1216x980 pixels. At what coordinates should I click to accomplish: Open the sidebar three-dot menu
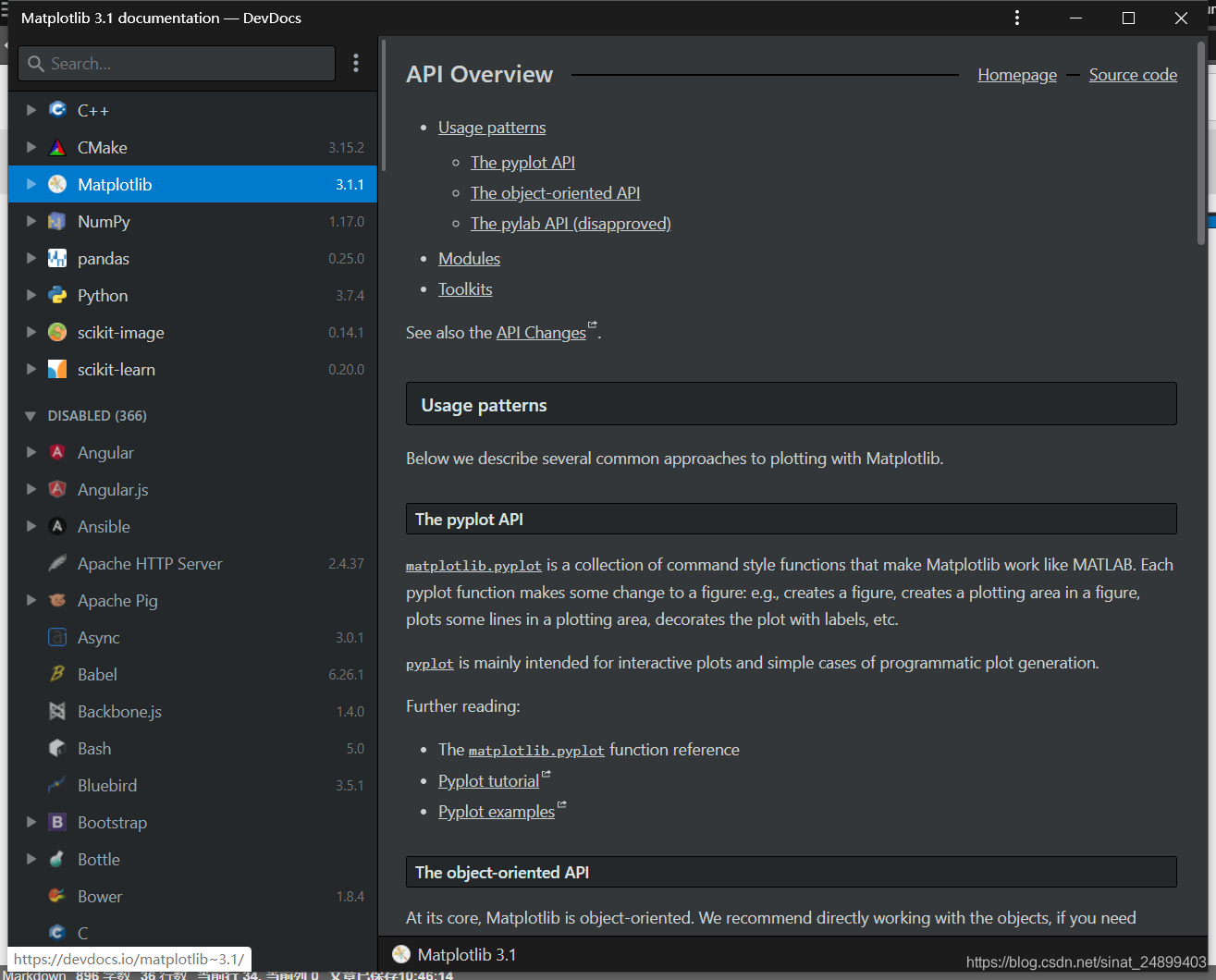tap(356, 63)
